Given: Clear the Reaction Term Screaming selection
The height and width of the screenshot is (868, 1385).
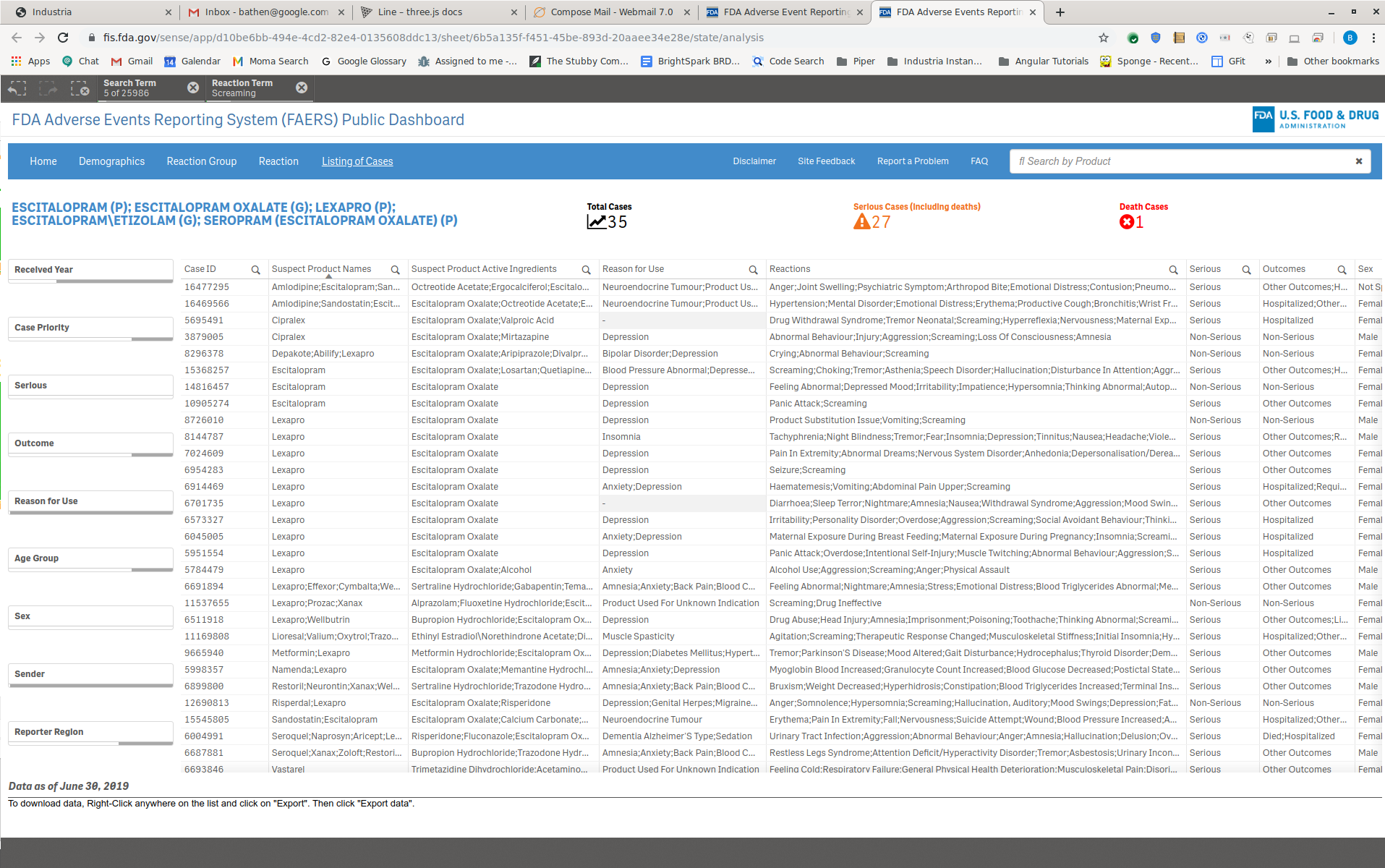Looking at the screenshot, I should tap(302, 88).
